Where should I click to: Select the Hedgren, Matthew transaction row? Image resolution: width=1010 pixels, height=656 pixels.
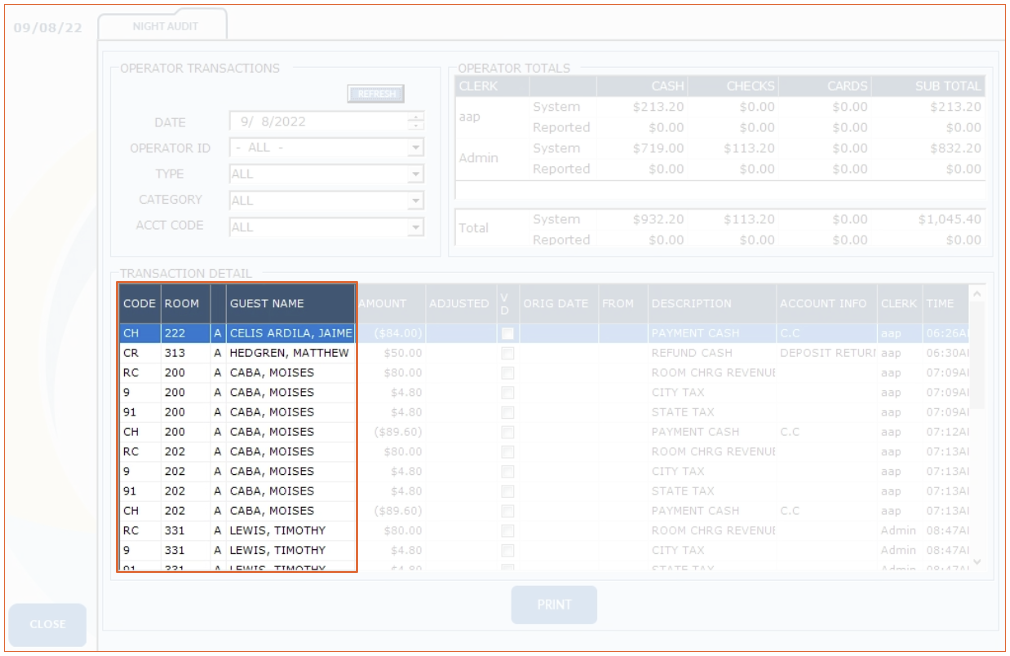click(289, 353)
